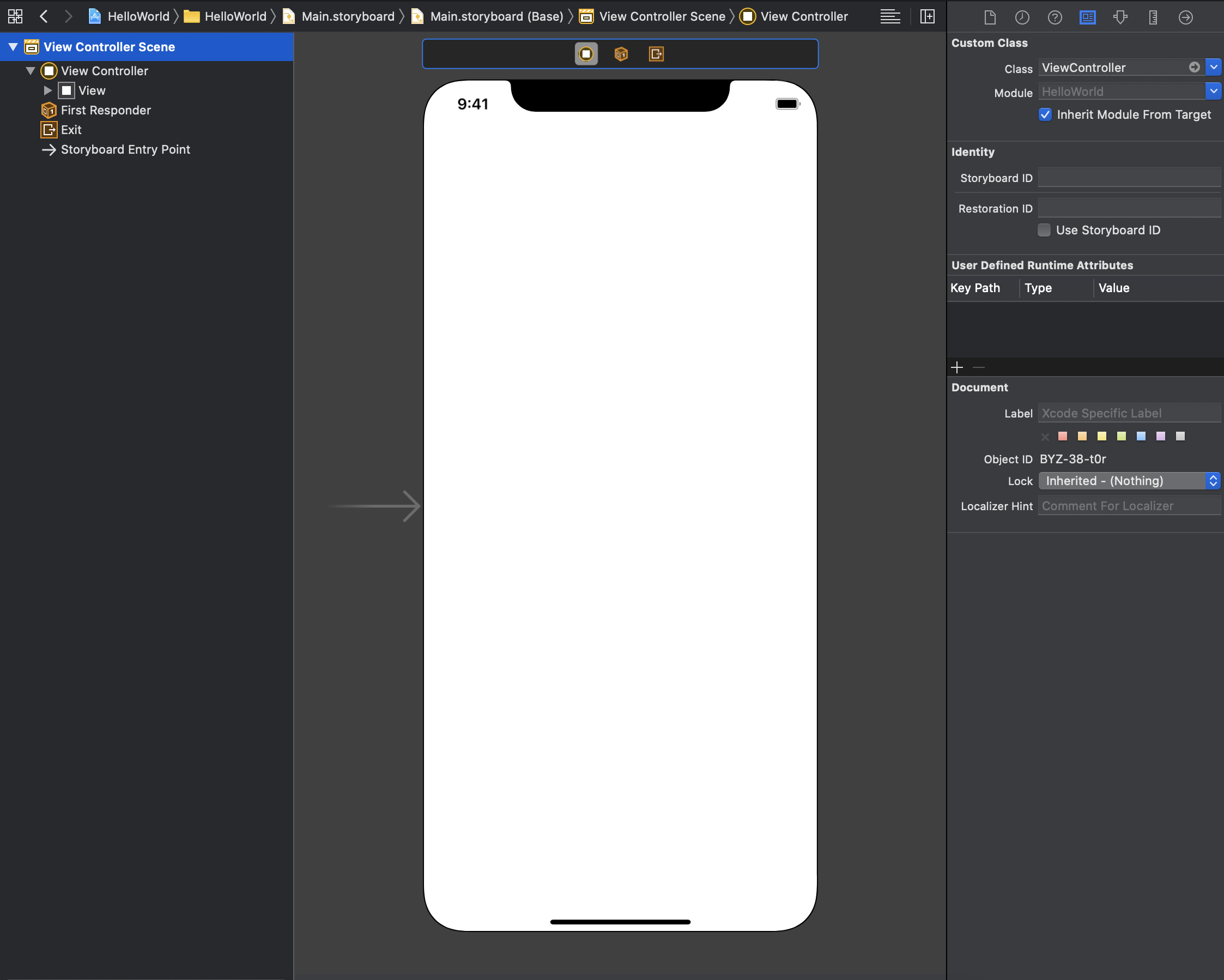Screen dimensions: 1224x980
Task: Add a user defined runtime attribute
Action: click(x=957, y=367)
